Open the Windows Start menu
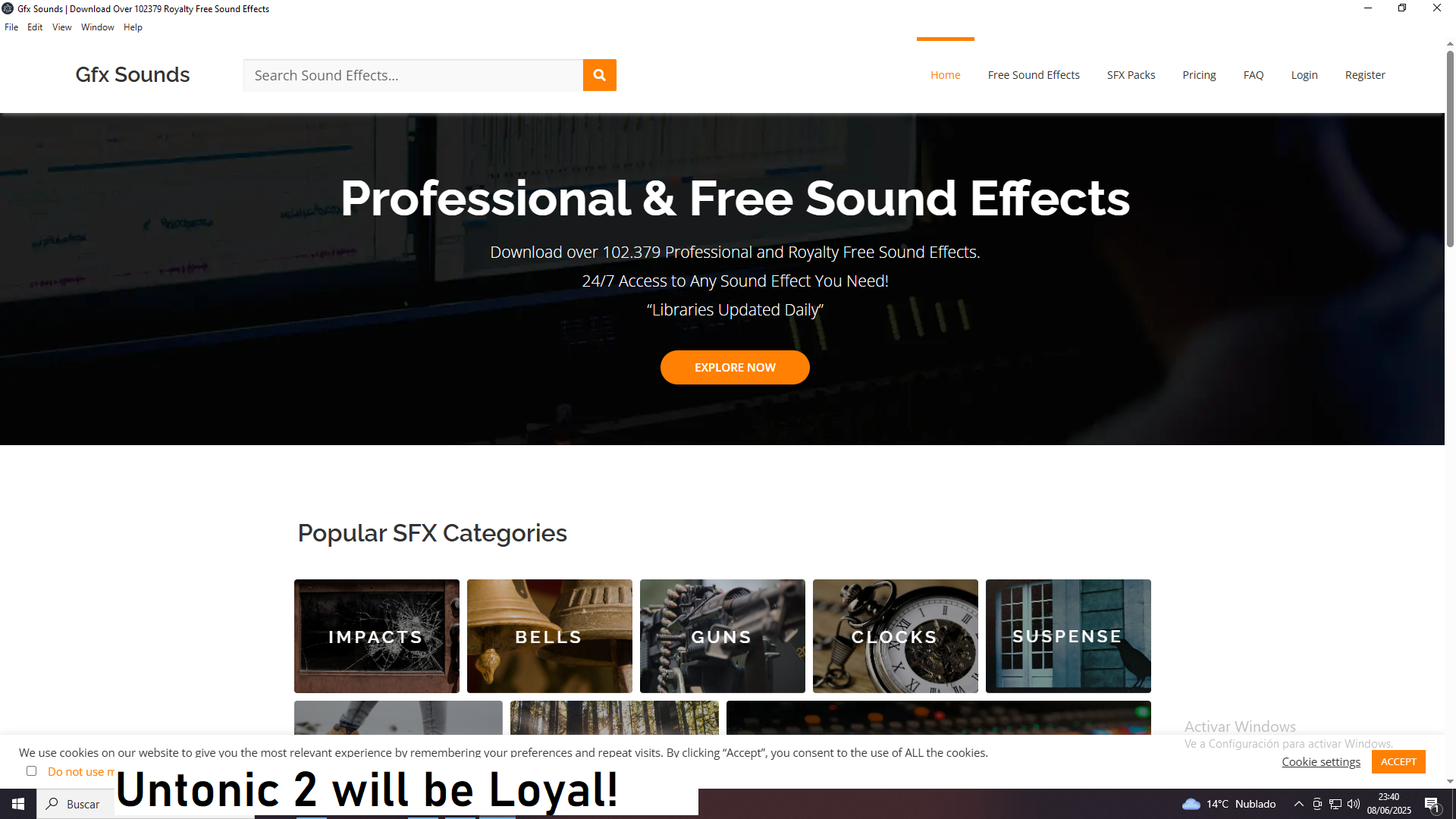This screenshot has width=1456, height=819. (18, 804)
